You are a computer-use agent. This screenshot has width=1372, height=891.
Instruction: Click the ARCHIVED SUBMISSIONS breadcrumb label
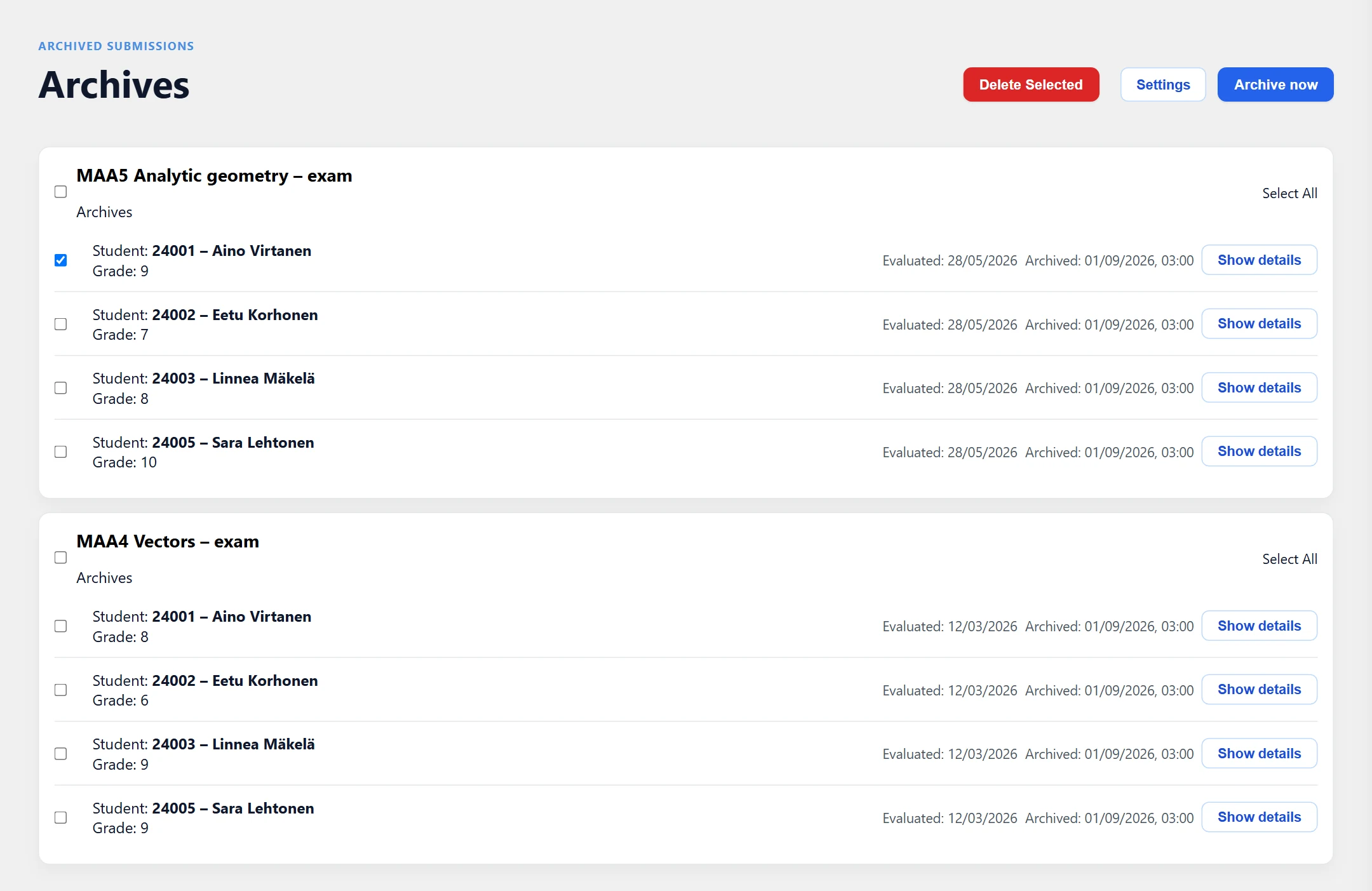click(x=116, y=46)
